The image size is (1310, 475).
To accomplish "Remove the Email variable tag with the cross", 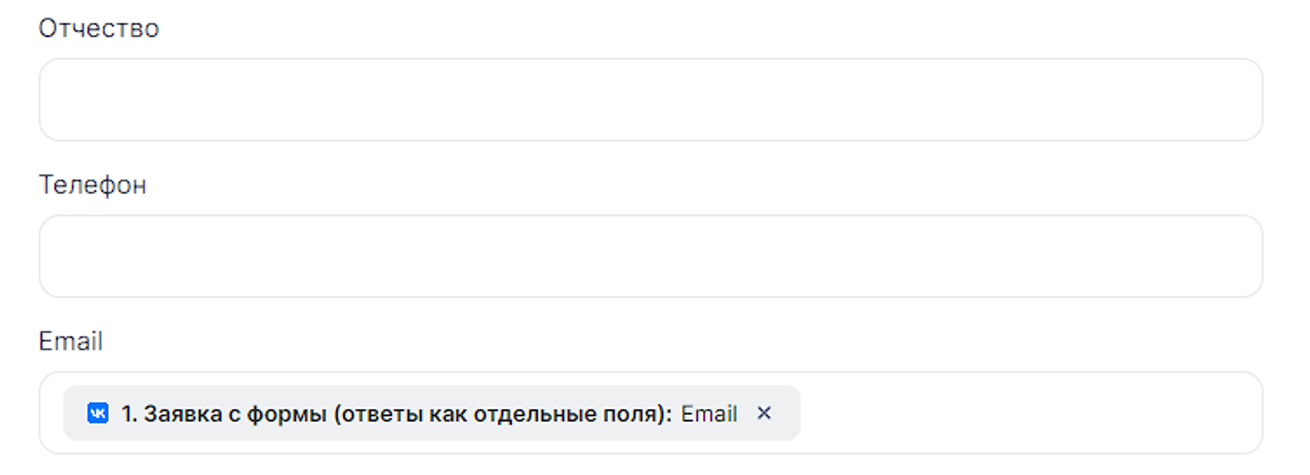I will pyautogui.click(x=764, y=413).
